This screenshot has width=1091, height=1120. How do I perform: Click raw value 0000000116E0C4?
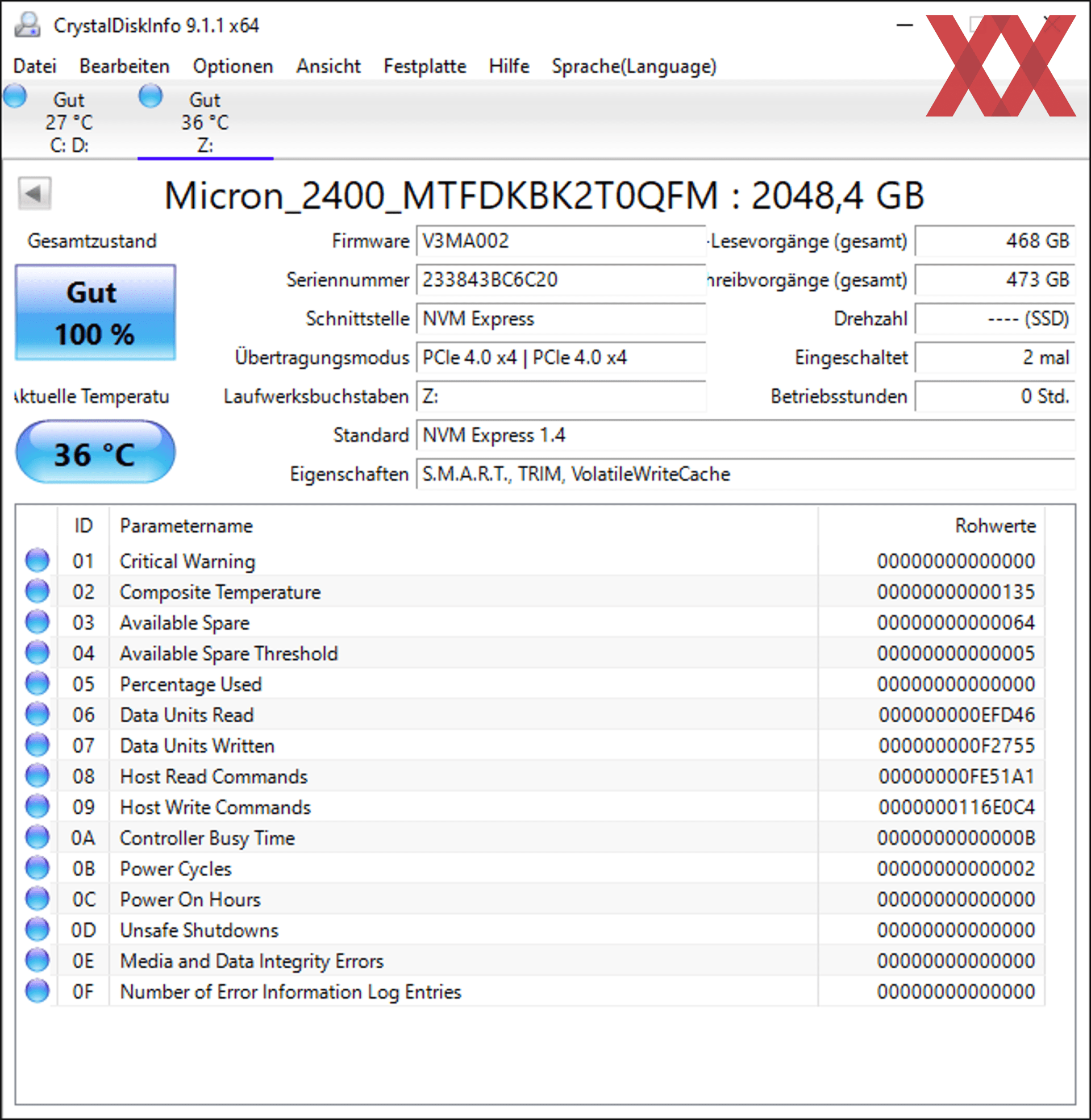click(956, 807)
